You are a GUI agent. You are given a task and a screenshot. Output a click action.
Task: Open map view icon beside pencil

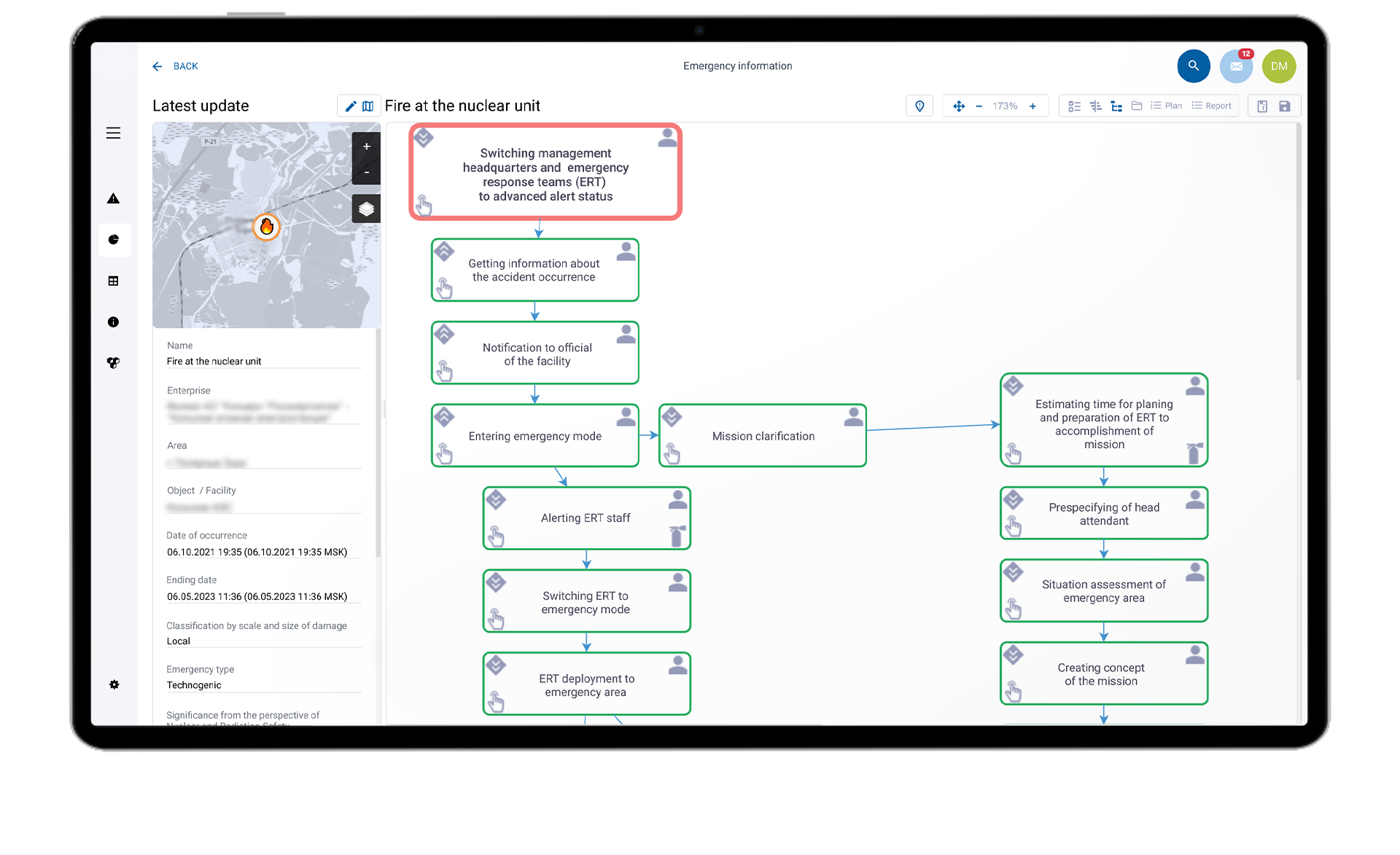click(367, 106)
